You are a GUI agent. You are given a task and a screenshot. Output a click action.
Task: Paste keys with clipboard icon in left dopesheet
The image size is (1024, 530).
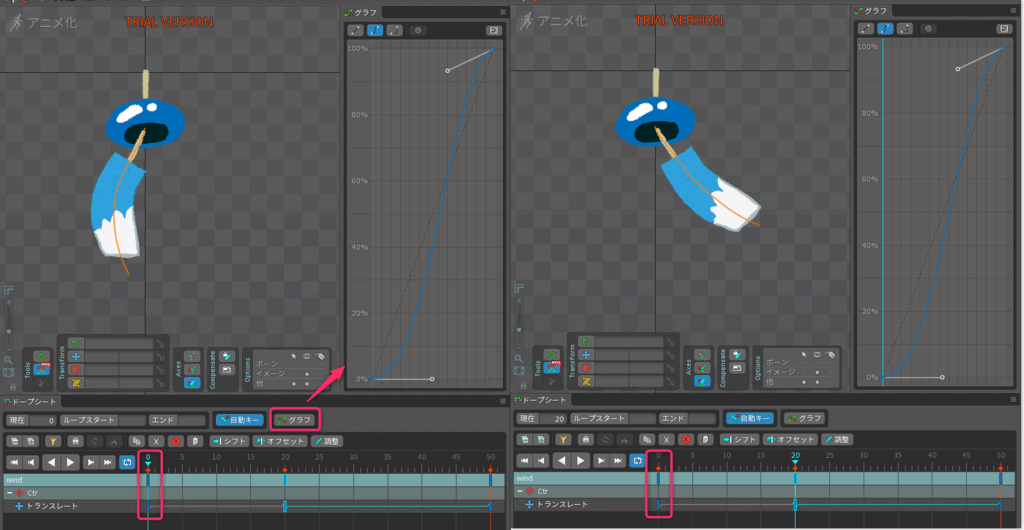point(195,441)
